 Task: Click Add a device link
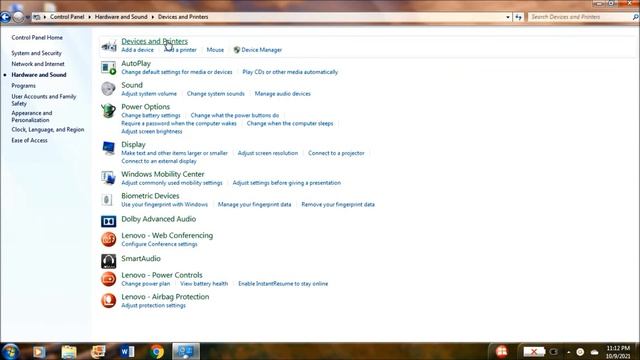coord(138,50)
